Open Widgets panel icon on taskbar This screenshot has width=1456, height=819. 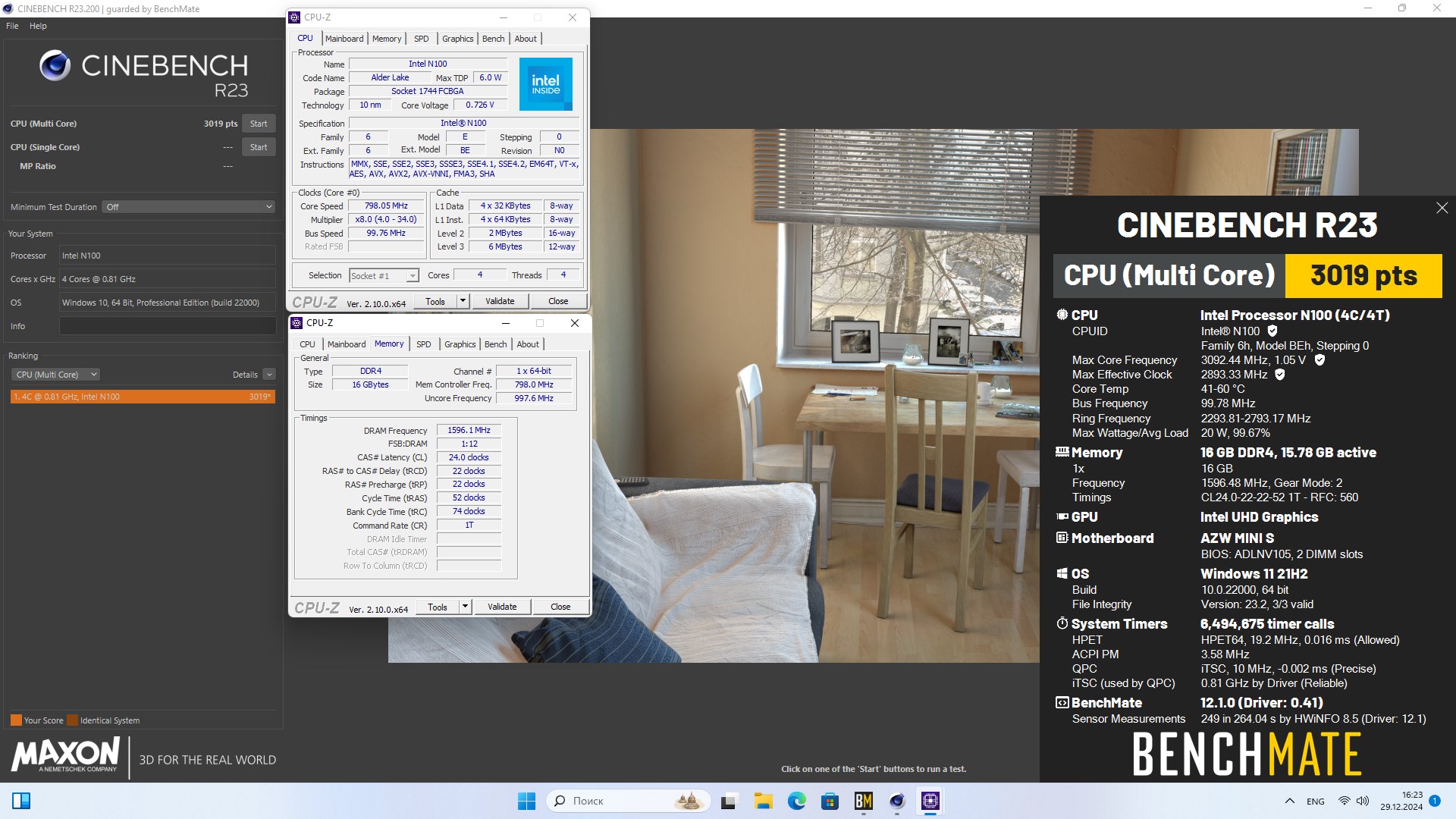tap(21, 801)
